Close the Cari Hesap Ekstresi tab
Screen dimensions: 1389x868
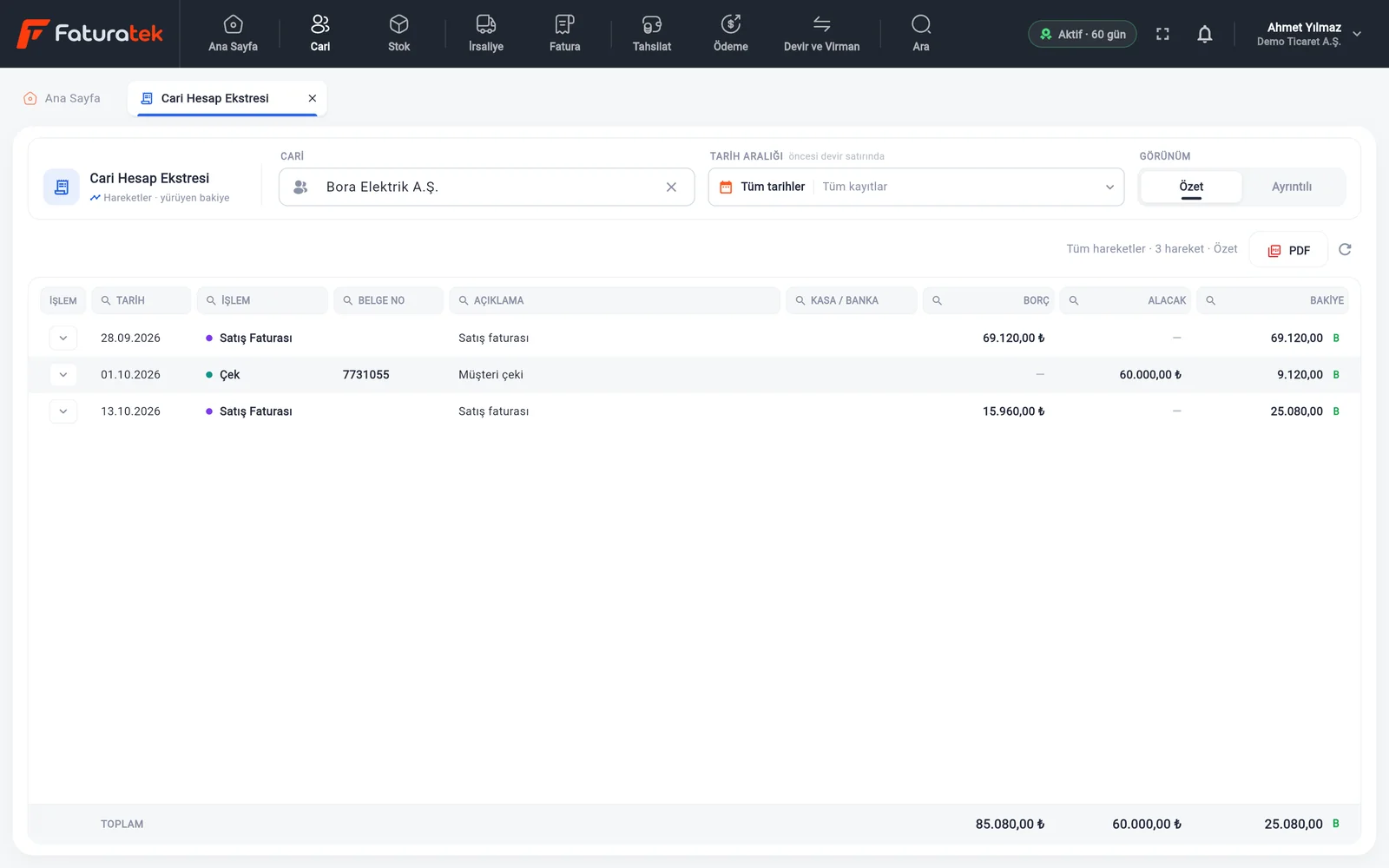[313, 98]
